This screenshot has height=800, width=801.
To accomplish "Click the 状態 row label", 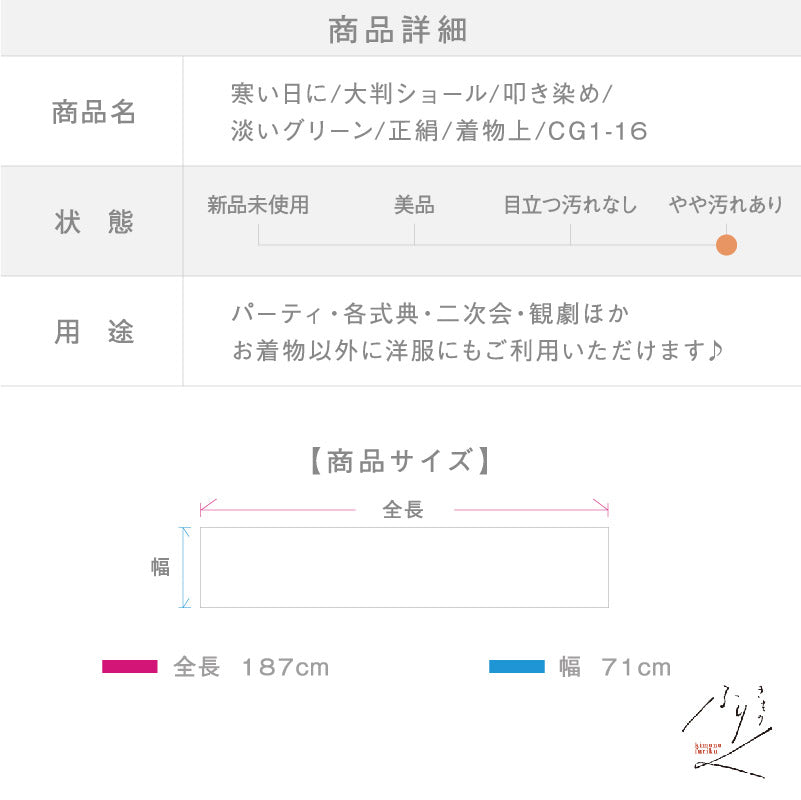I will (x=93, y=222).
